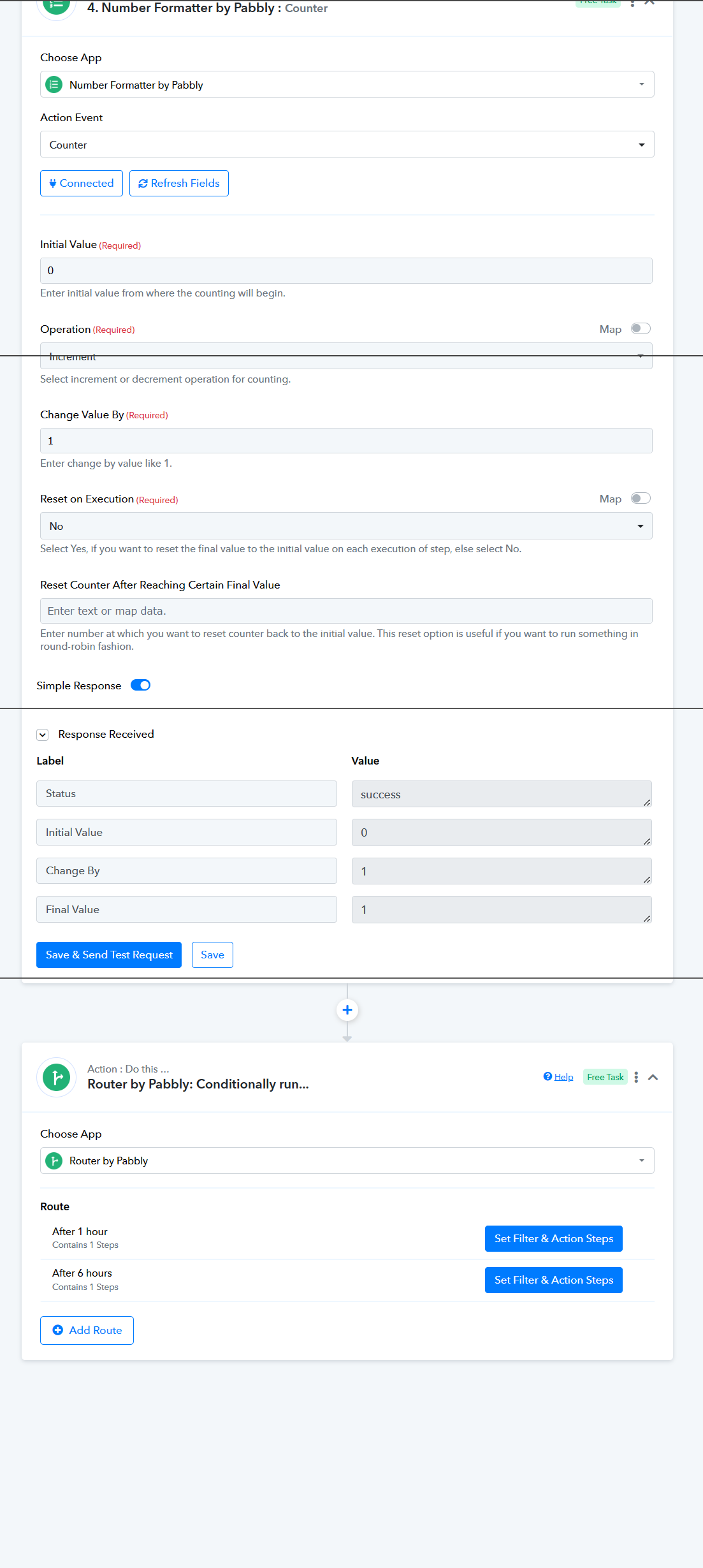Screen dimensions: 703x1568
Task: Click the Router by Pabbly step icon
Action: point(57,1078)
